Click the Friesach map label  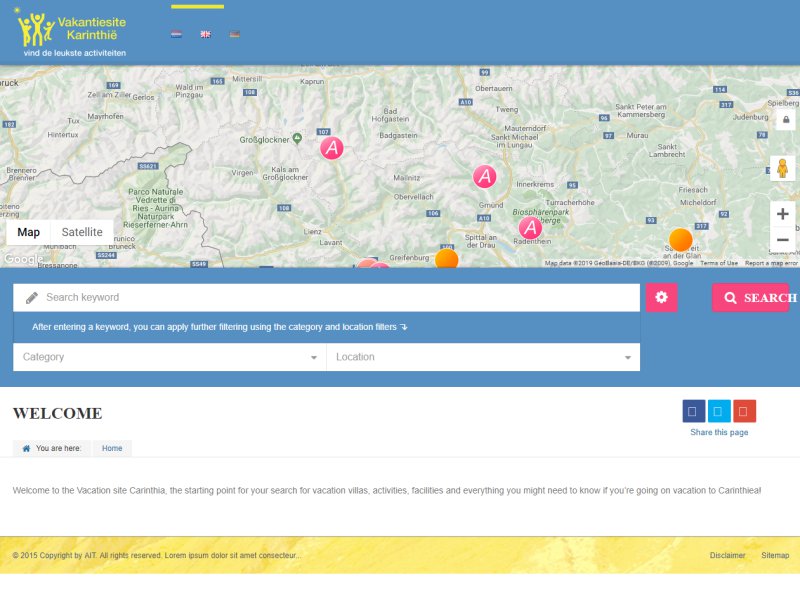pos(693,190)
